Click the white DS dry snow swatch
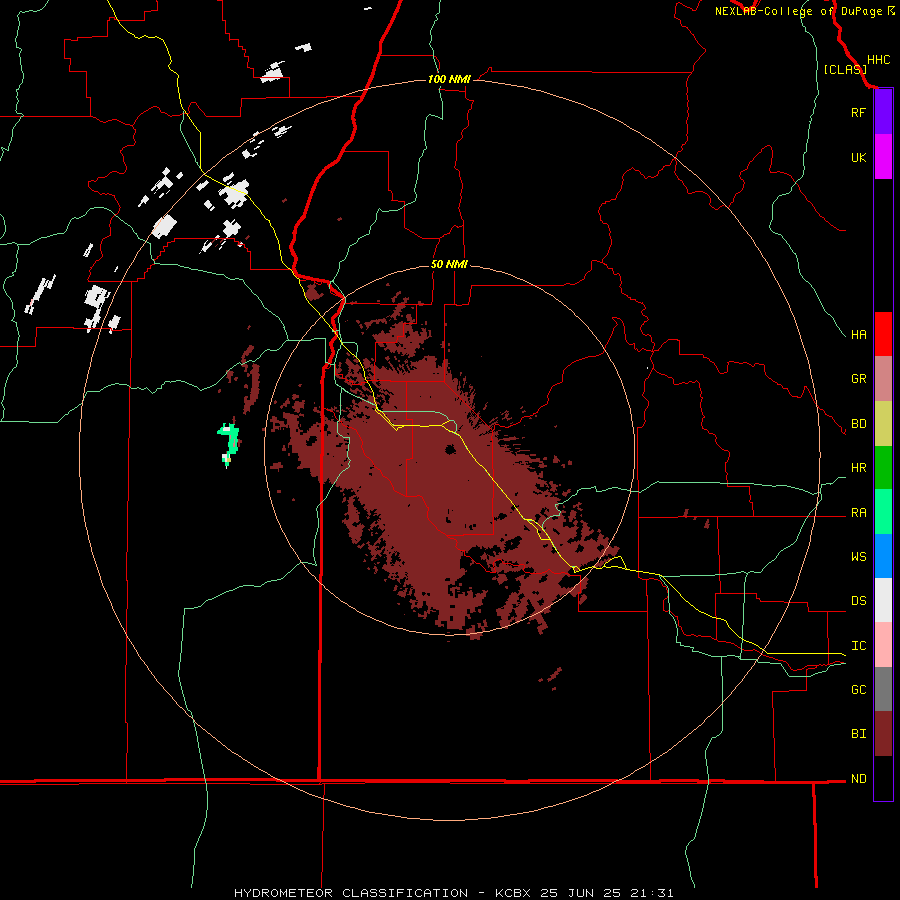Viewport: 900px width, 900px height. [883, 600]
